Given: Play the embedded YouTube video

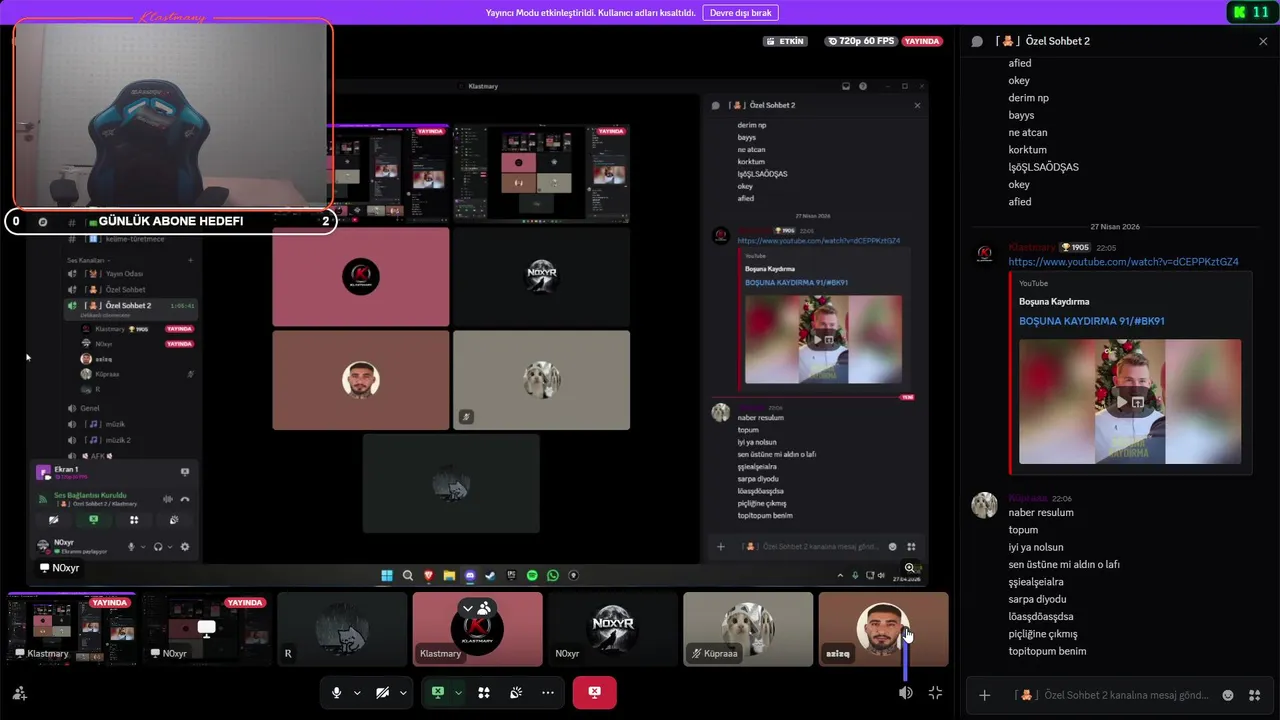Looking at the screenshot, I should [x=1122, y=402].
